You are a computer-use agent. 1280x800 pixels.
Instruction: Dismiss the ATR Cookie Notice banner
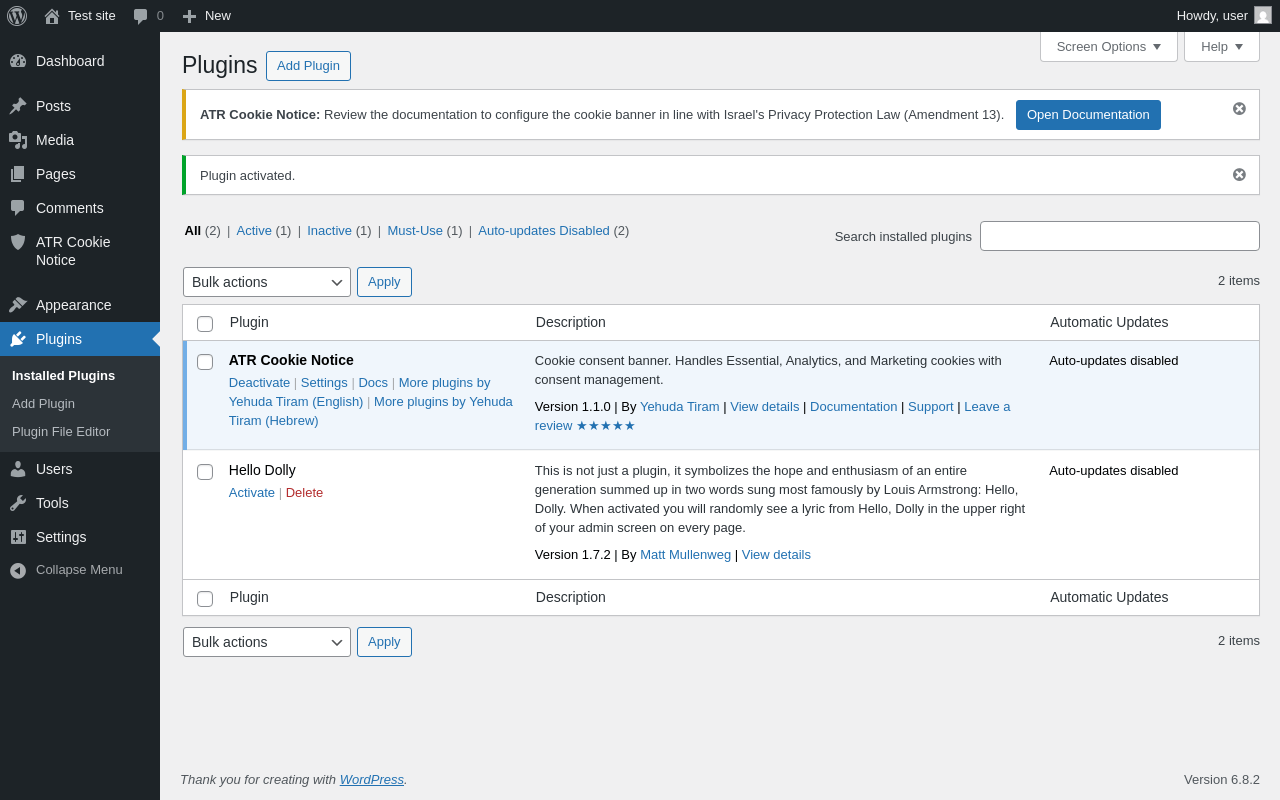(x=1239, y=108)
